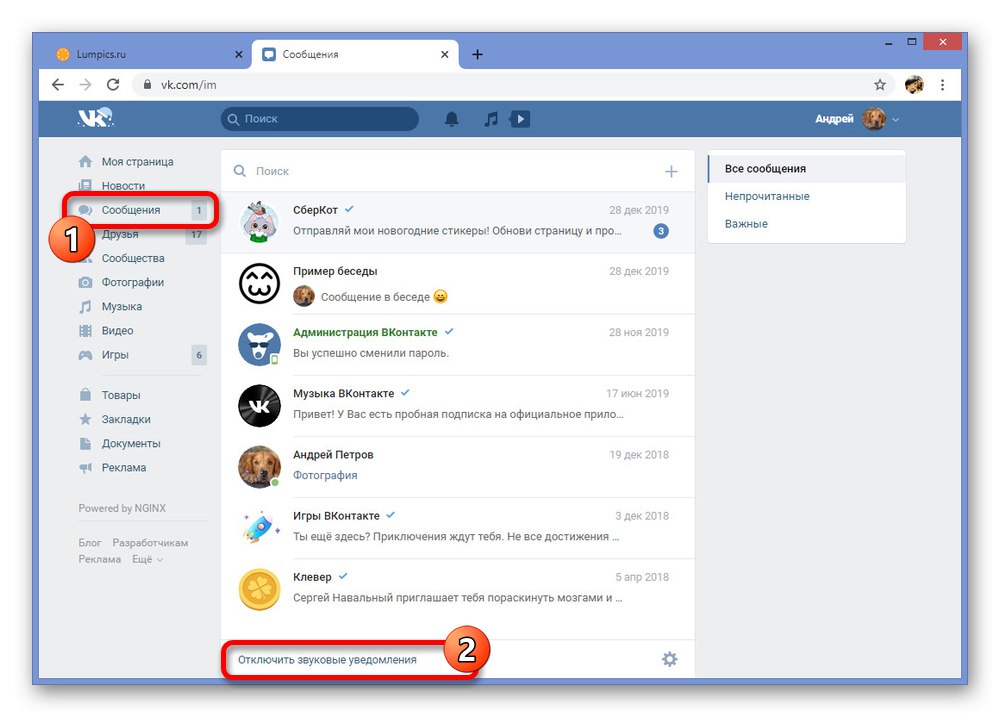Open the music note icon in header
This screenshot has width=1000, height=717.
point(490,119)
